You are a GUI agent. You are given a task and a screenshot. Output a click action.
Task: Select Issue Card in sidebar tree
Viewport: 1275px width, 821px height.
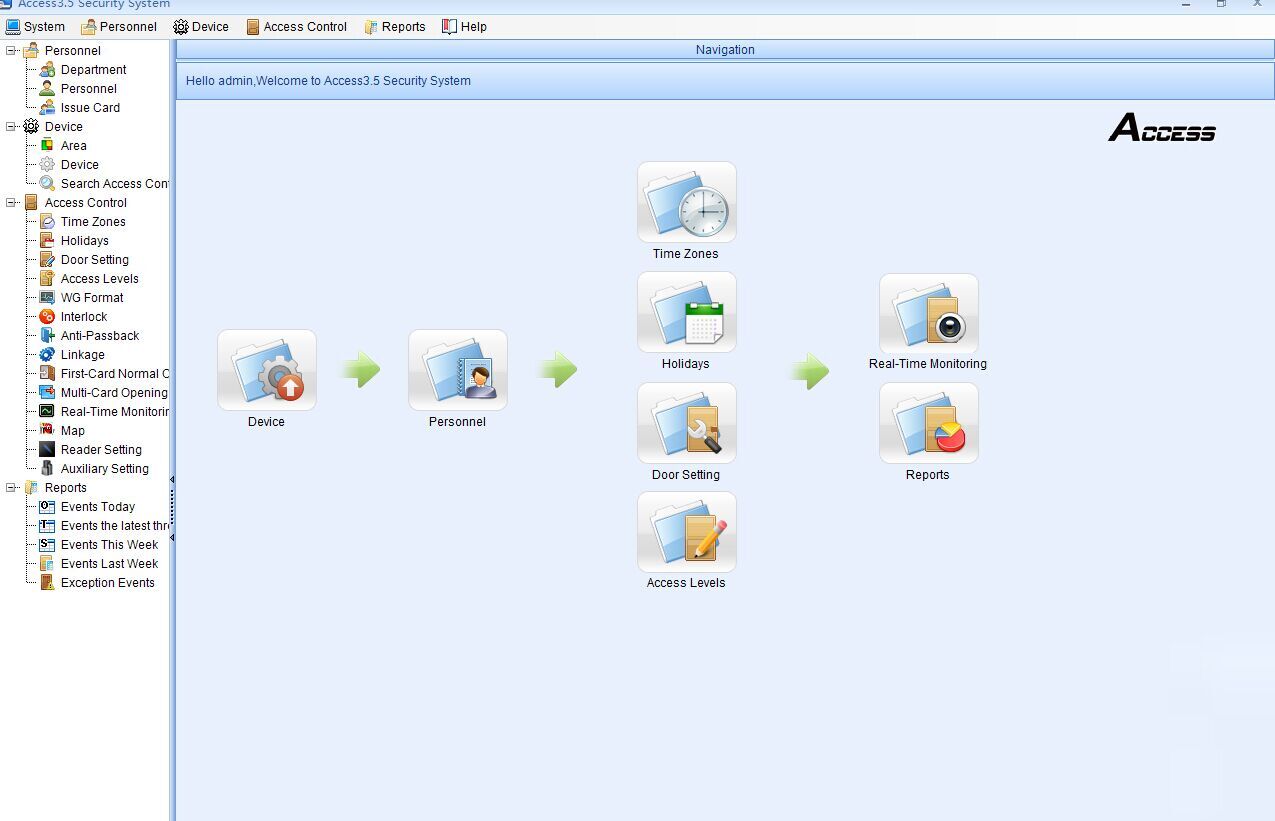pyautogui.click(x=90, y=108)
